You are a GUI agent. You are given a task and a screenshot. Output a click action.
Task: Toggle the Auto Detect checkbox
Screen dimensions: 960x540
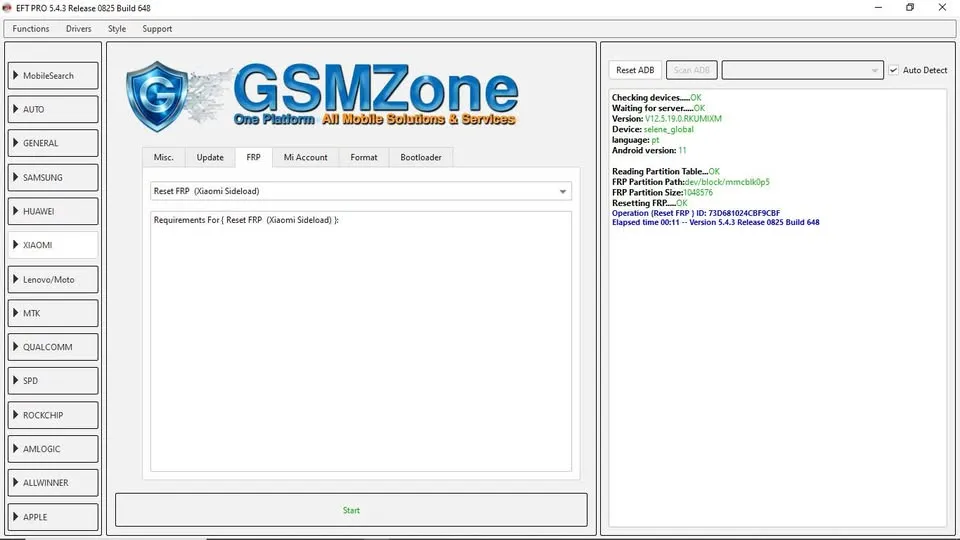pyautogui.click(x=894, y=70)
